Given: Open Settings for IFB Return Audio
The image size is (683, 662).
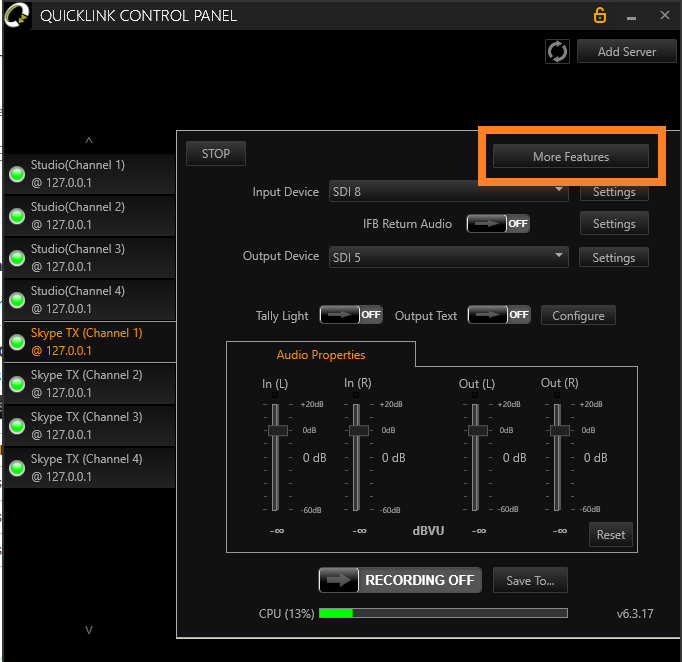Looking at the screenshot, I should tap(614, 223).
